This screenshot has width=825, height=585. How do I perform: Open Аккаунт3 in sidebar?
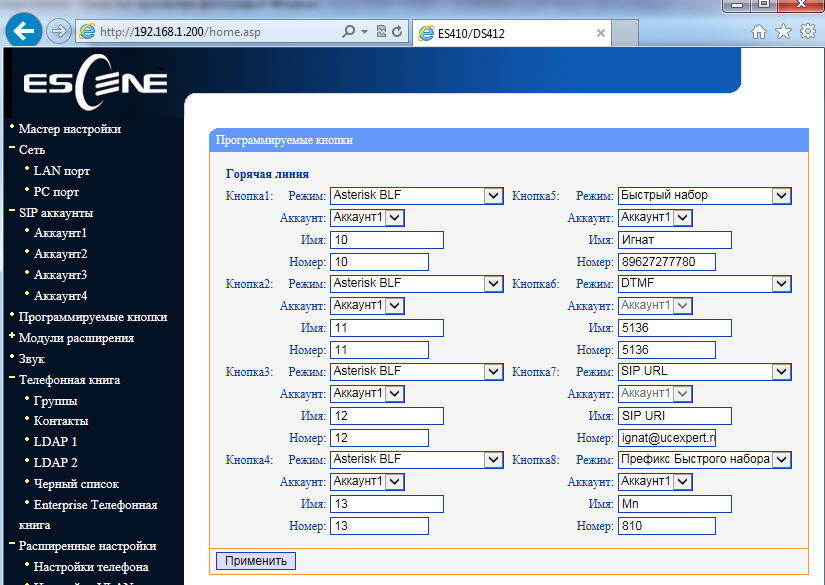point(61,275)
